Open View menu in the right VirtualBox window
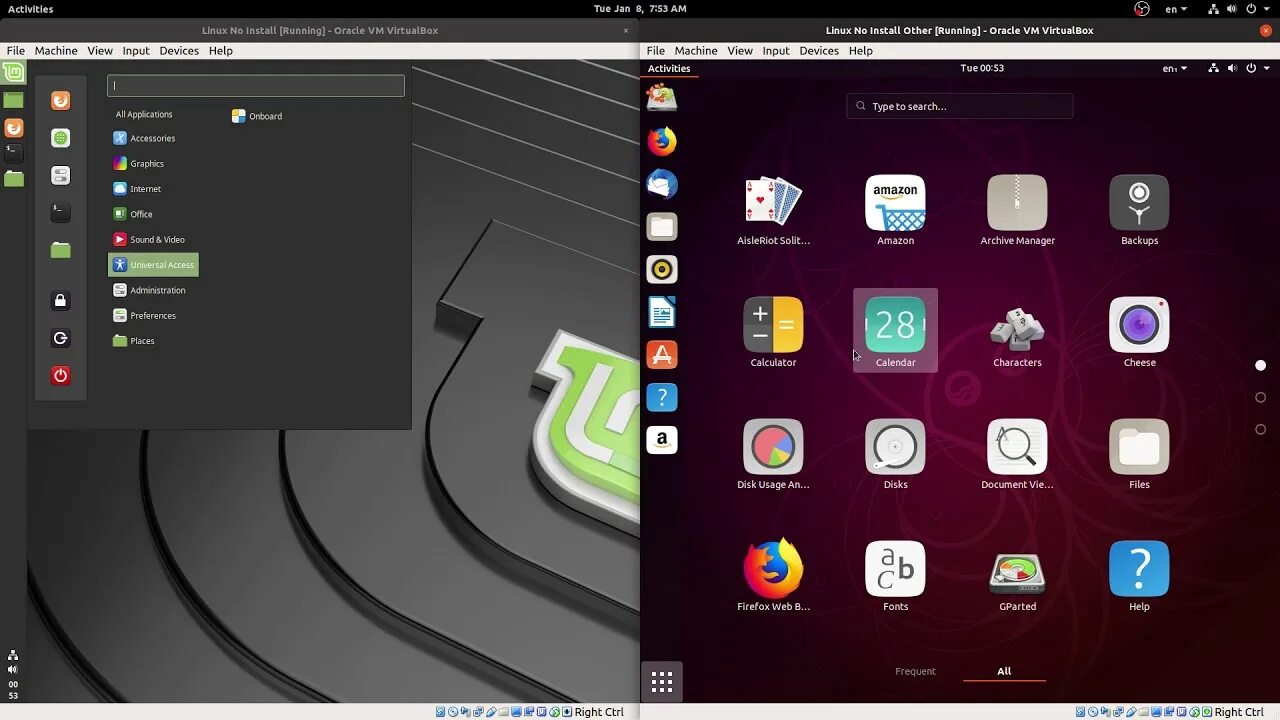Screen dimensions: 1280x720 point(740,50)
